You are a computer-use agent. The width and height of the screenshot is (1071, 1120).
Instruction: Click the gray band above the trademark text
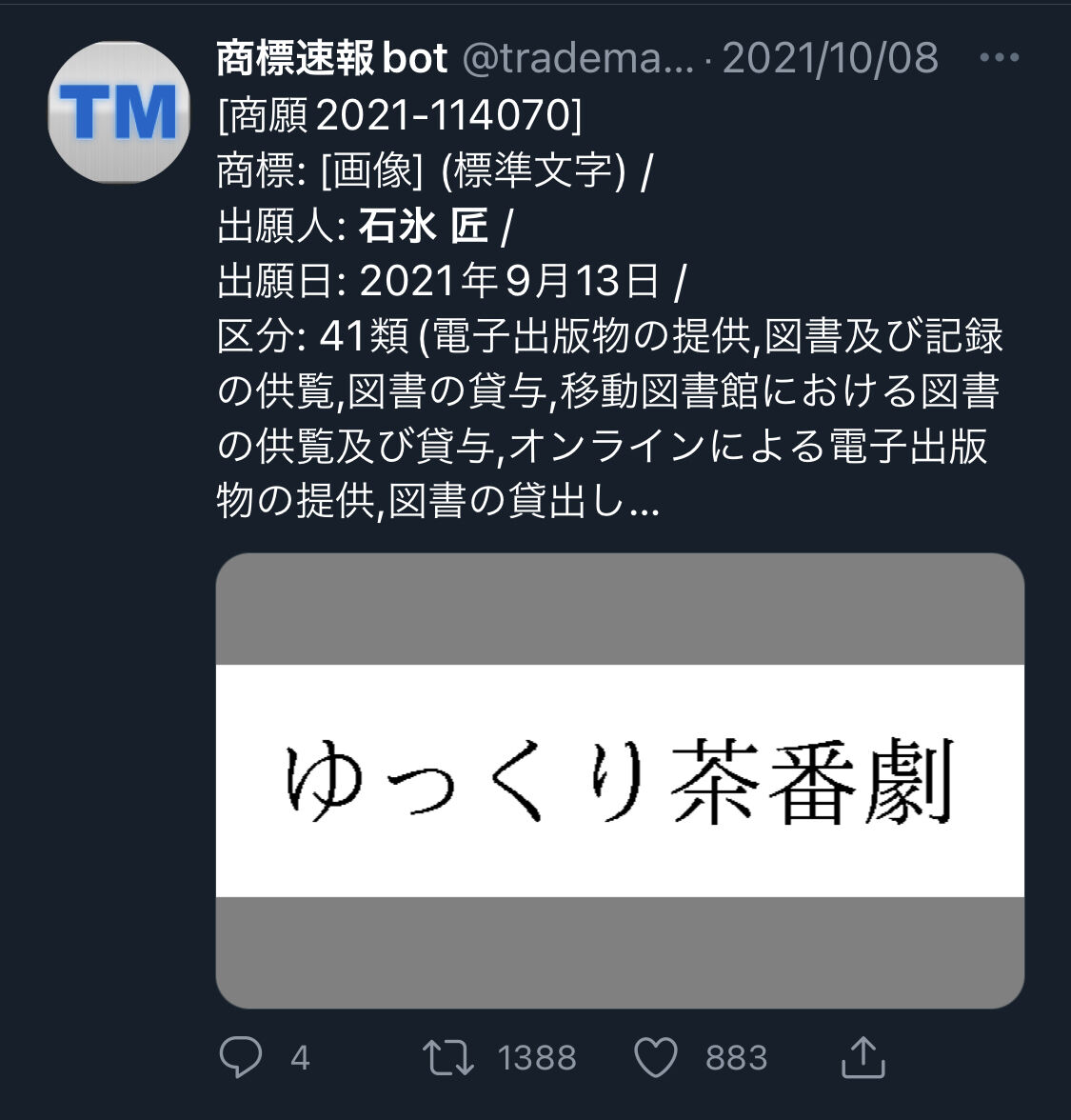[x=620, y=610]
